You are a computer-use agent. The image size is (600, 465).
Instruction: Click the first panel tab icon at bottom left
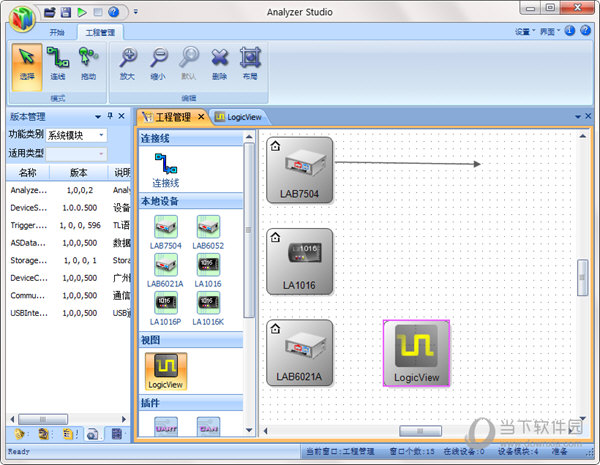pyautogui.click(x=19, y=434)
